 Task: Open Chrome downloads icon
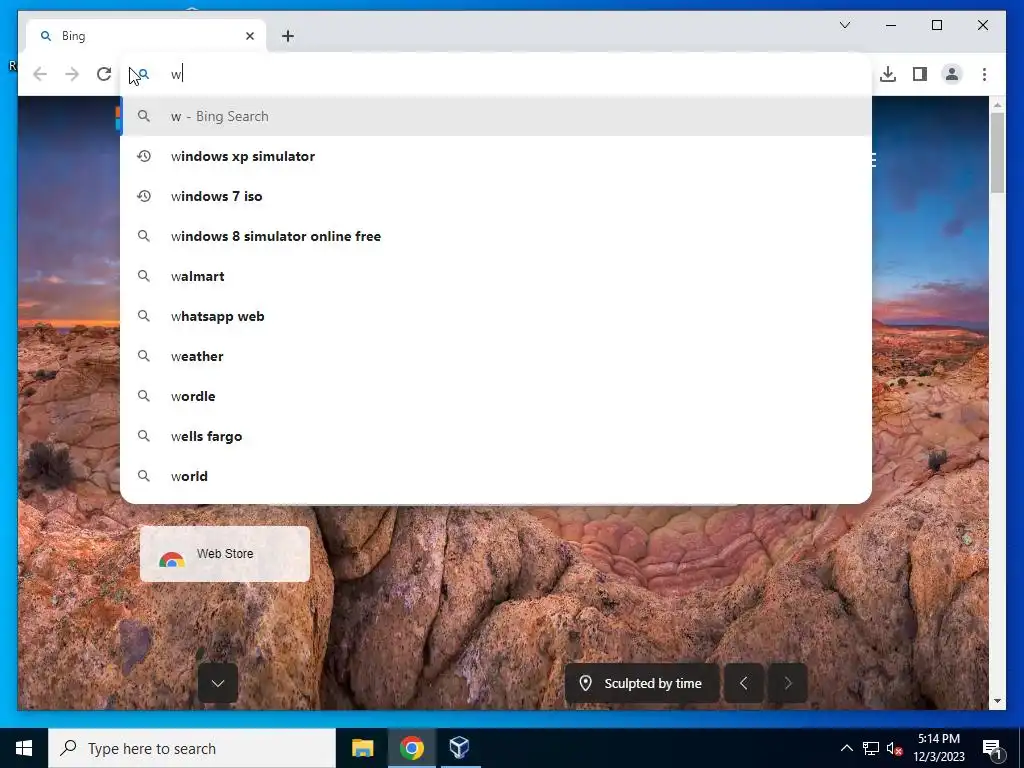888,74
